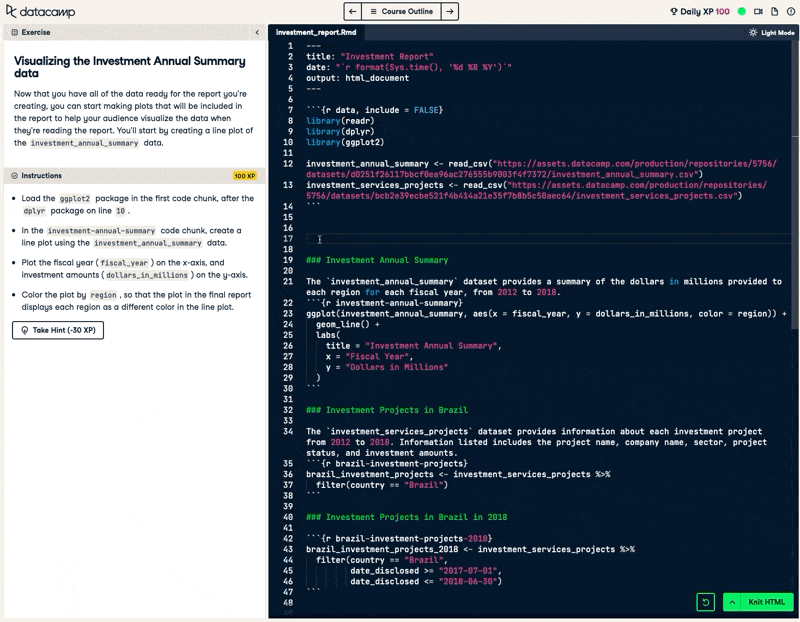Click the {r investment-annual-summary} chunk header
Viewport: 800px width, 622px height.
click(x=385, y=303)
